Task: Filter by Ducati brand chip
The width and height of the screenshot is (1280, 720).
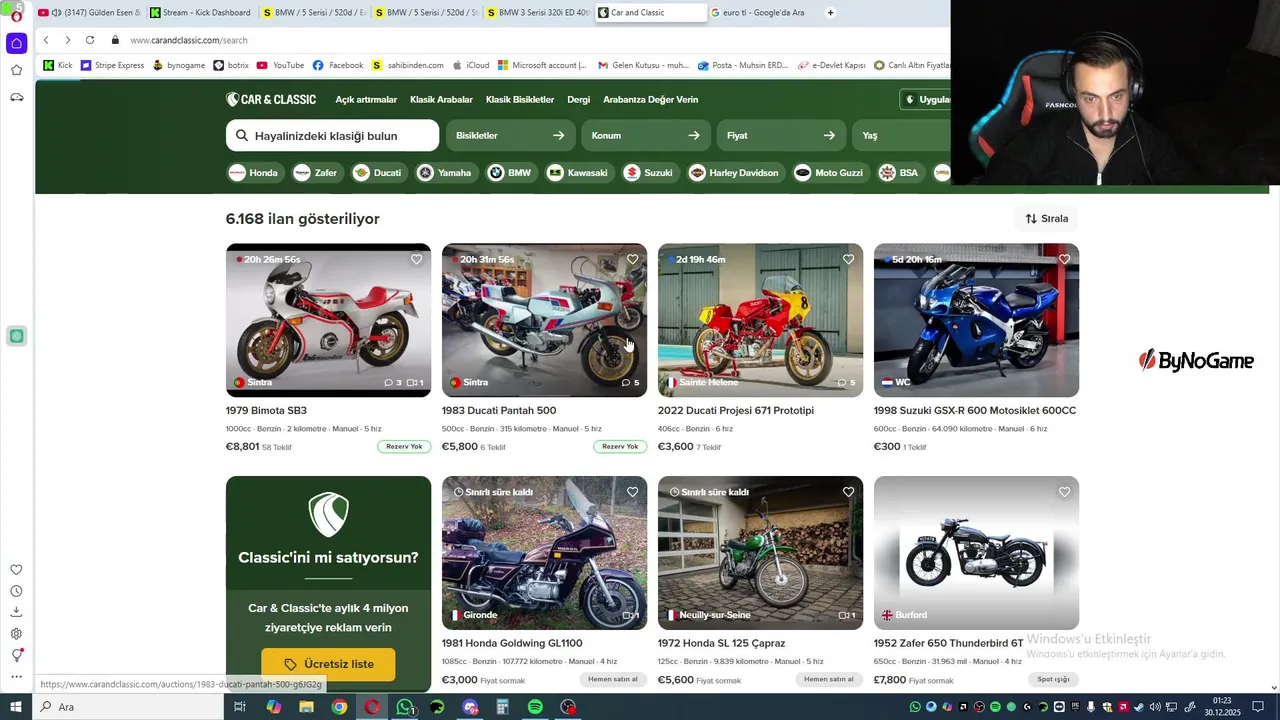Action: 378,173
